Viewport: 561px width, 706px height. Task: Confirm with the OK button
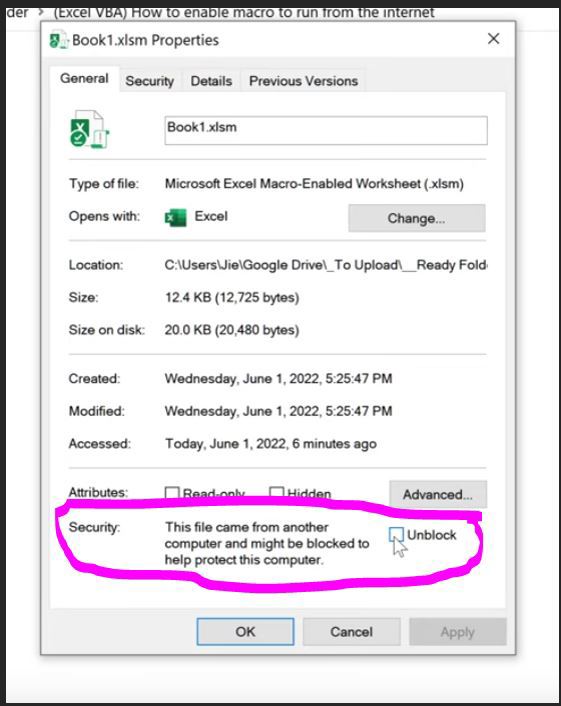(245, 632)
